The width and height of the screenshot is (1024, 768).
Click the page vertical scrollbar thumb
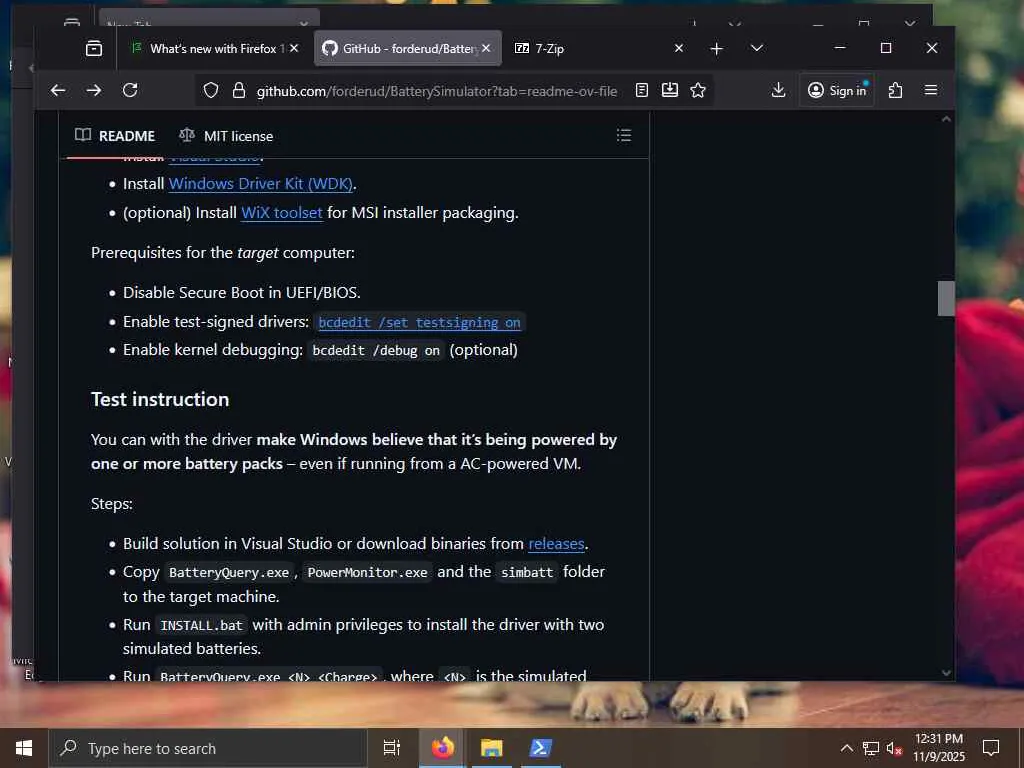pos(946,298)
